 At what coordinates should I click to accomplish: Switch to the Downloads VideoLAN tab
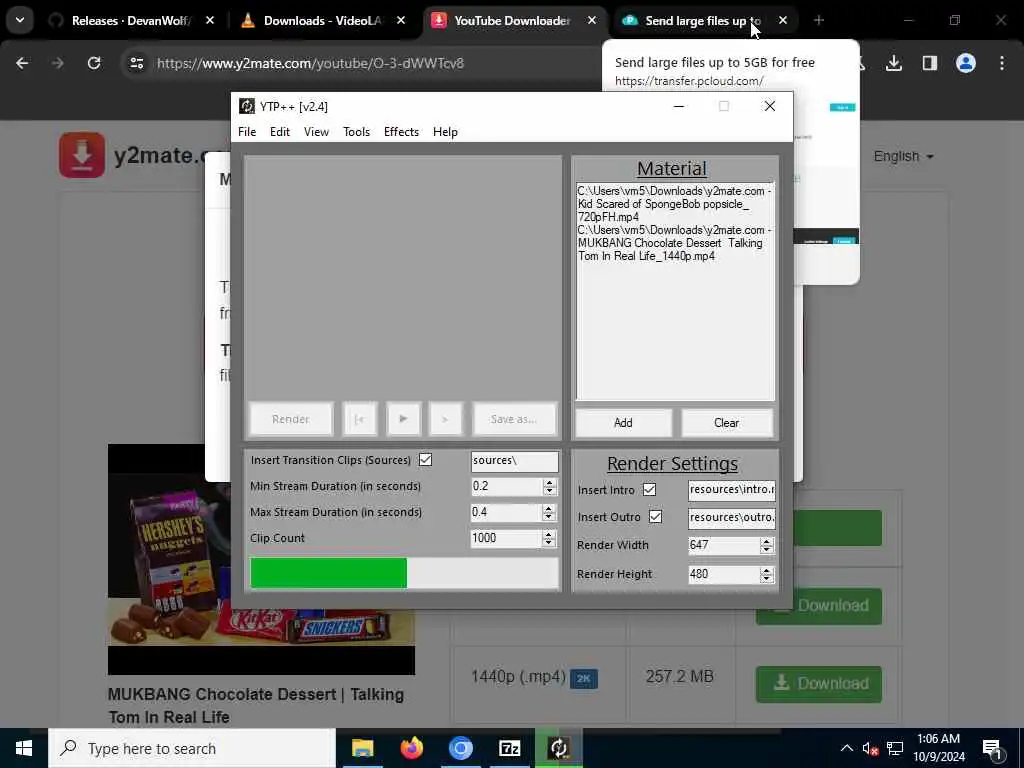pyautogui.click(x=320, y=21)
